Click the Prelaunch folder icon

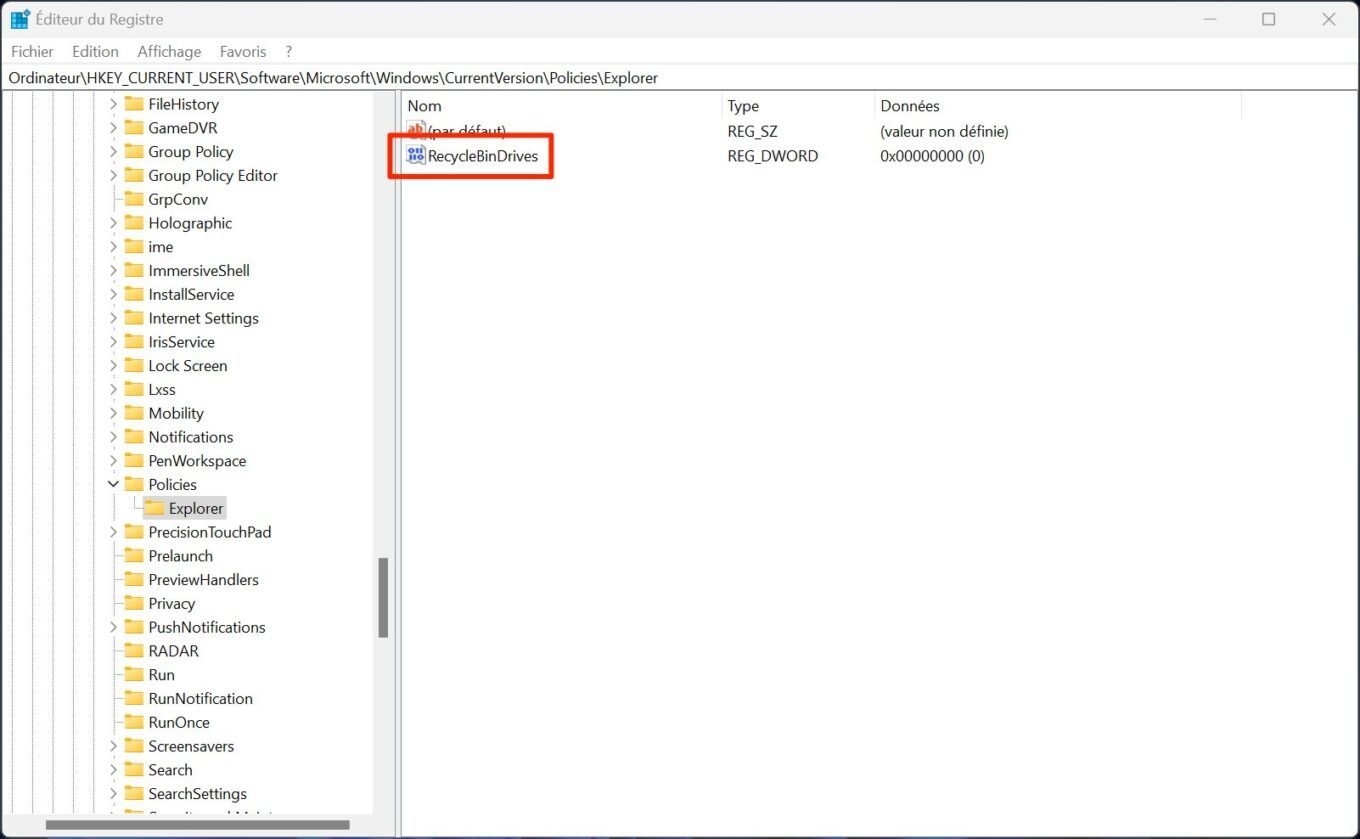click(x=134, y=556)
